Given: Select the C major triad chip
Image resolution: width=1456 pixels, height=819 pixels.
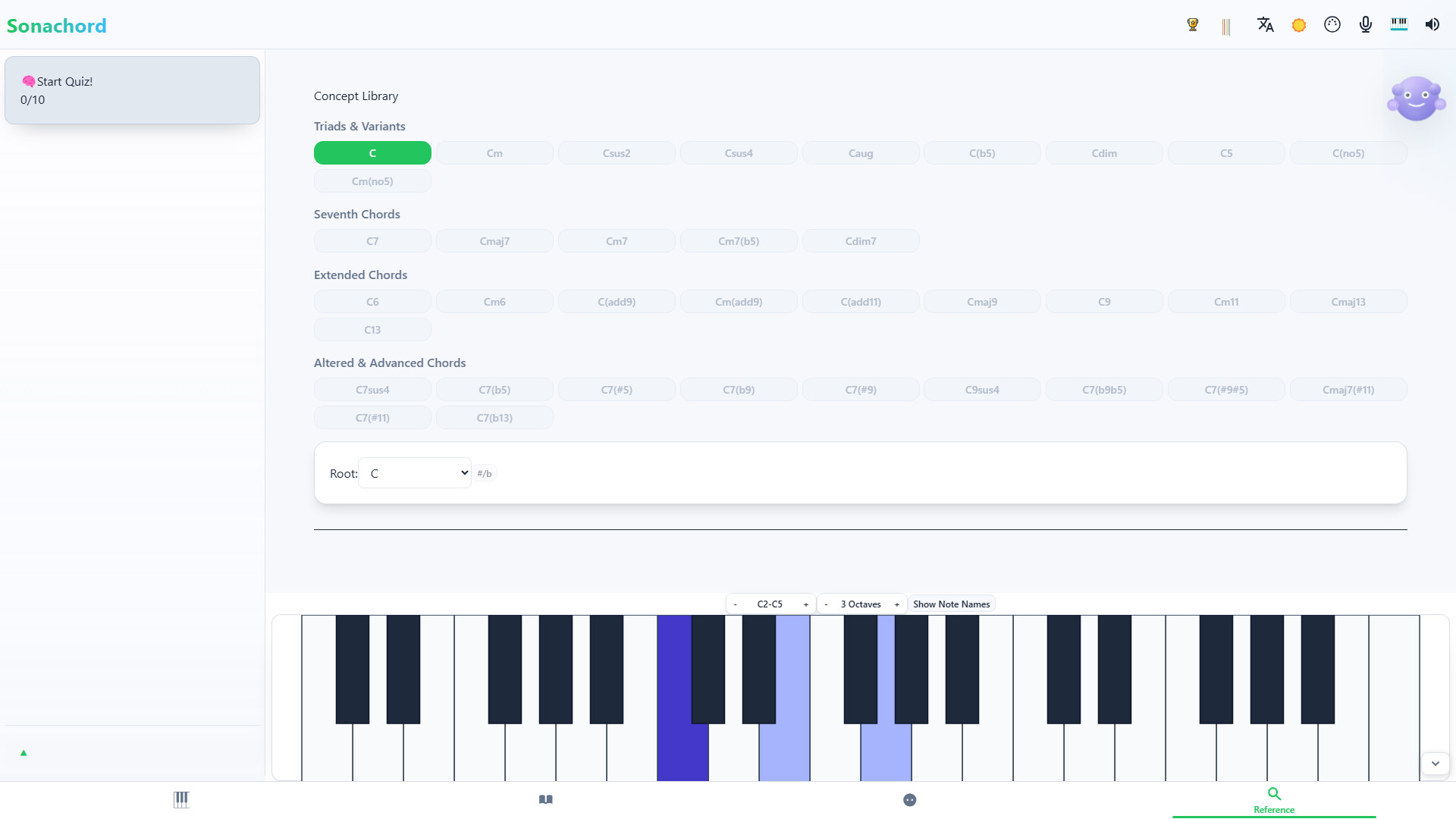Looking at the screenshot, I should pos(372,153).
